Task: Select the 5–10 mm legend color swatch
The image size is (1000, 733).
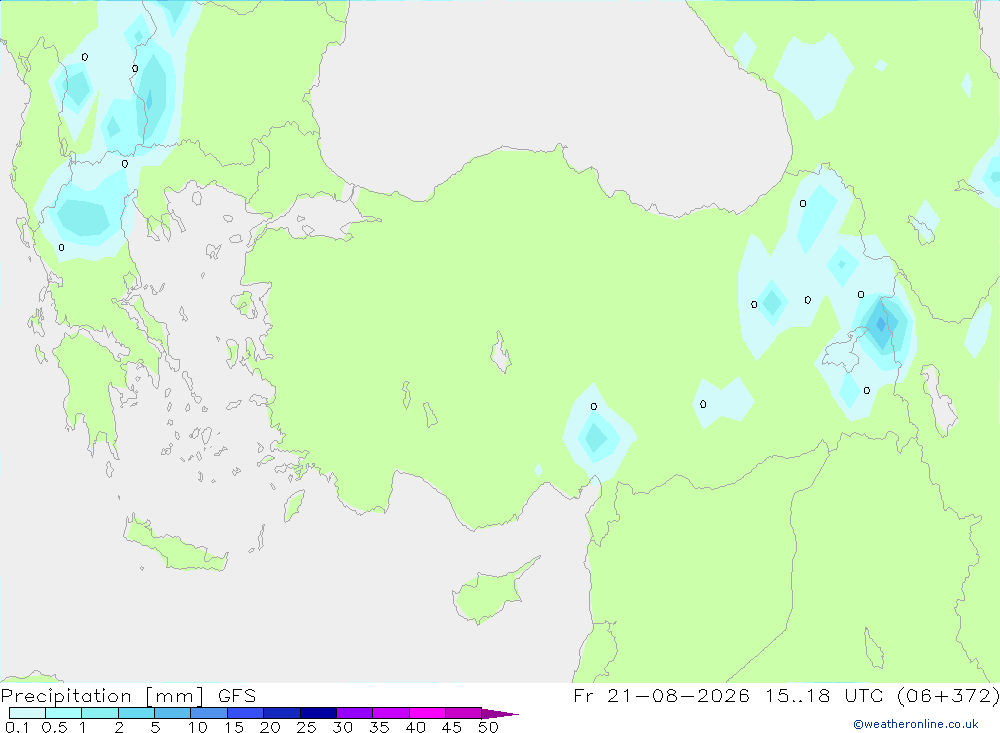Action: click(x=173, y=713)
